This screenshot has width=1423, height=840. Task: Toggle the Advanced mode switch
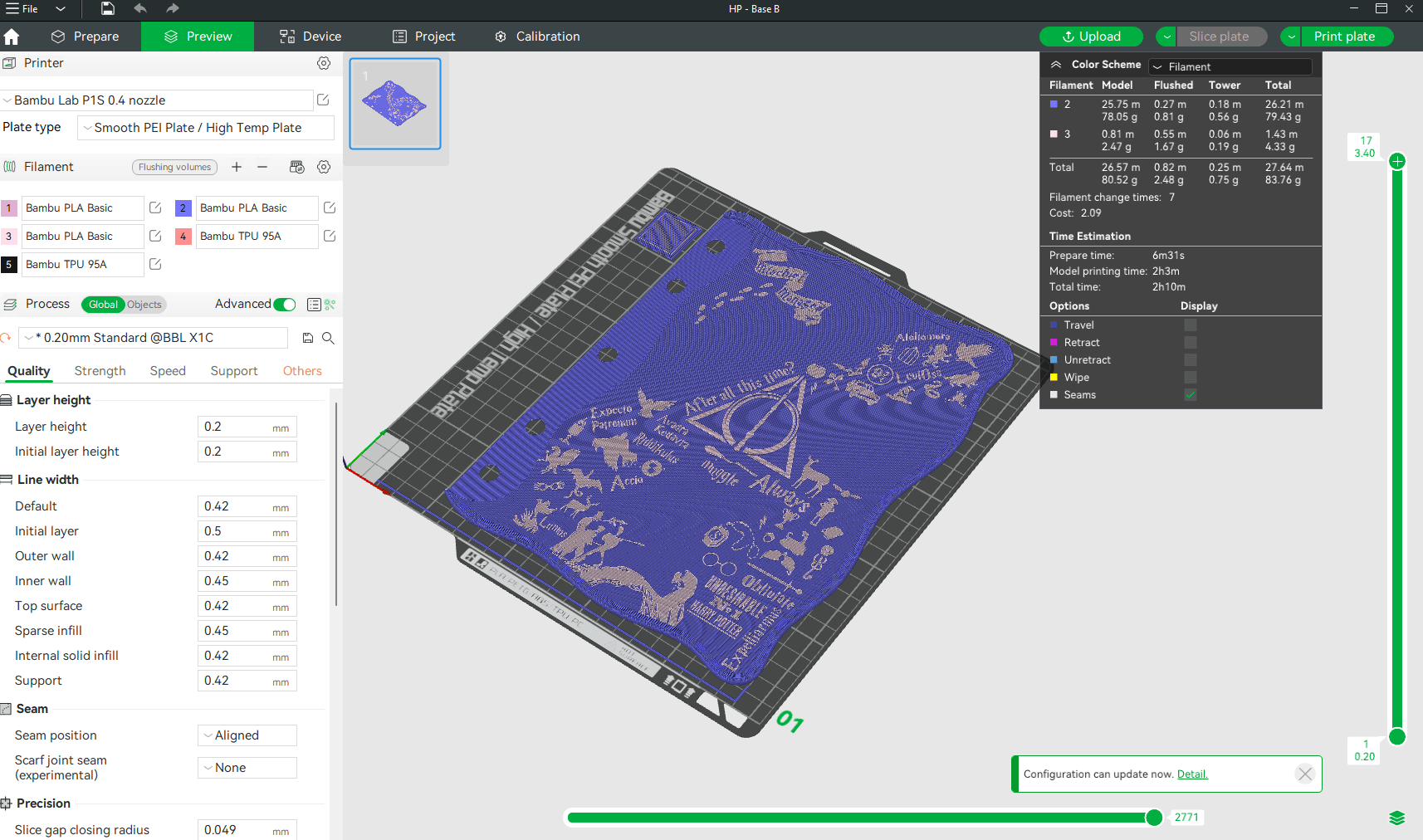tap(285, 305)
